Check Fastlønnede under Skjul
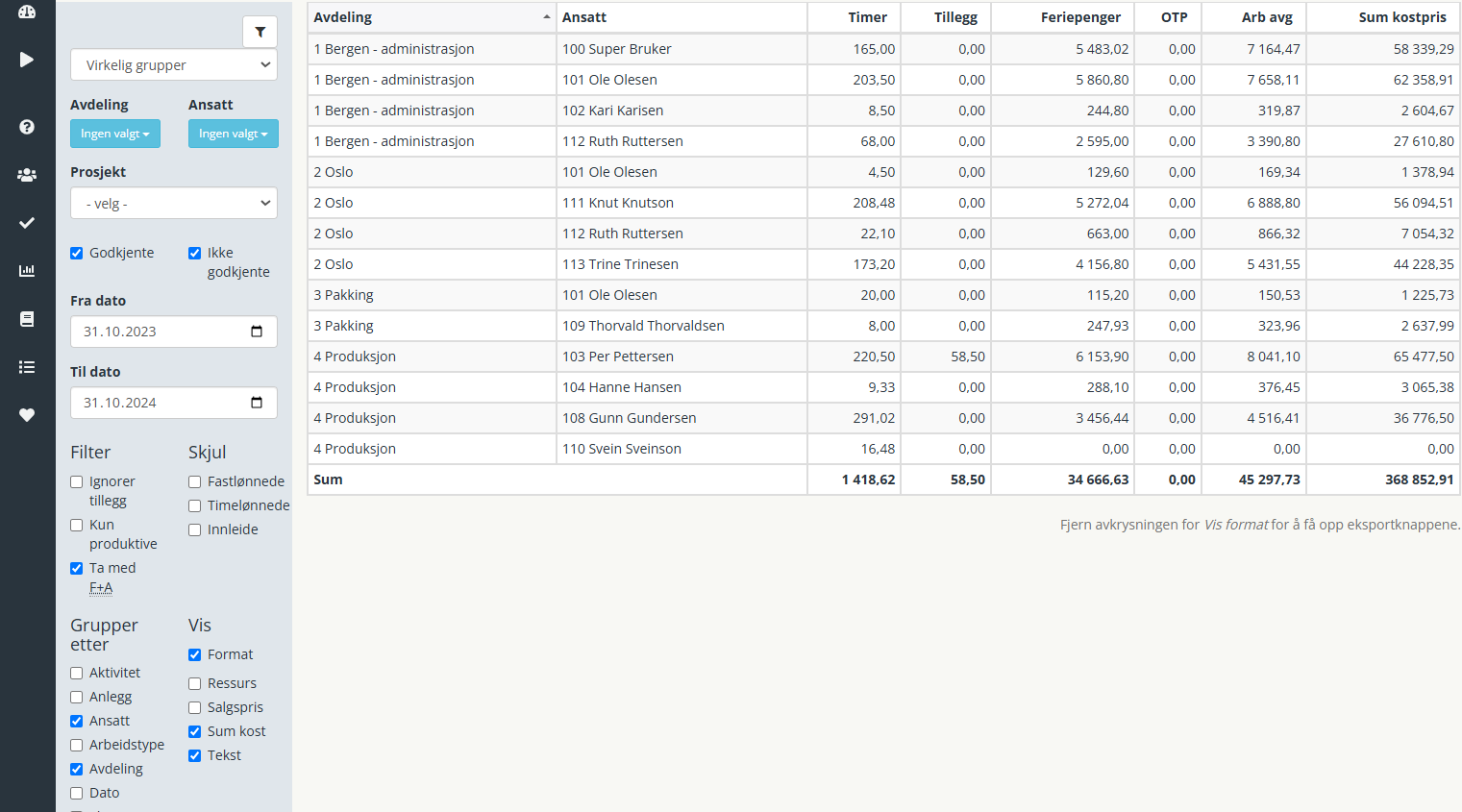The width and height of the screenshot is (1462, 812). tap(195, 482)
